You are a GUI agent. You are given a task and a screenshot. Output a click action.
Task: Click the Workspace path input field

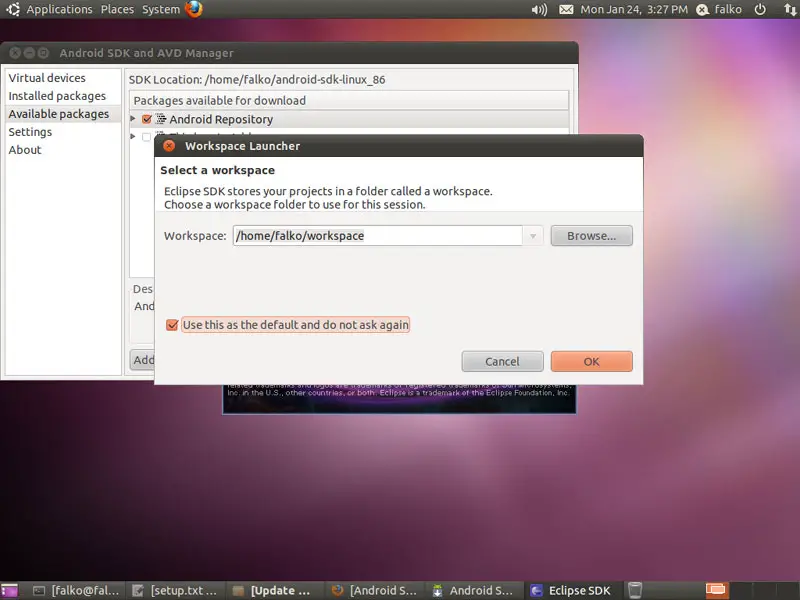coord(378,236)
